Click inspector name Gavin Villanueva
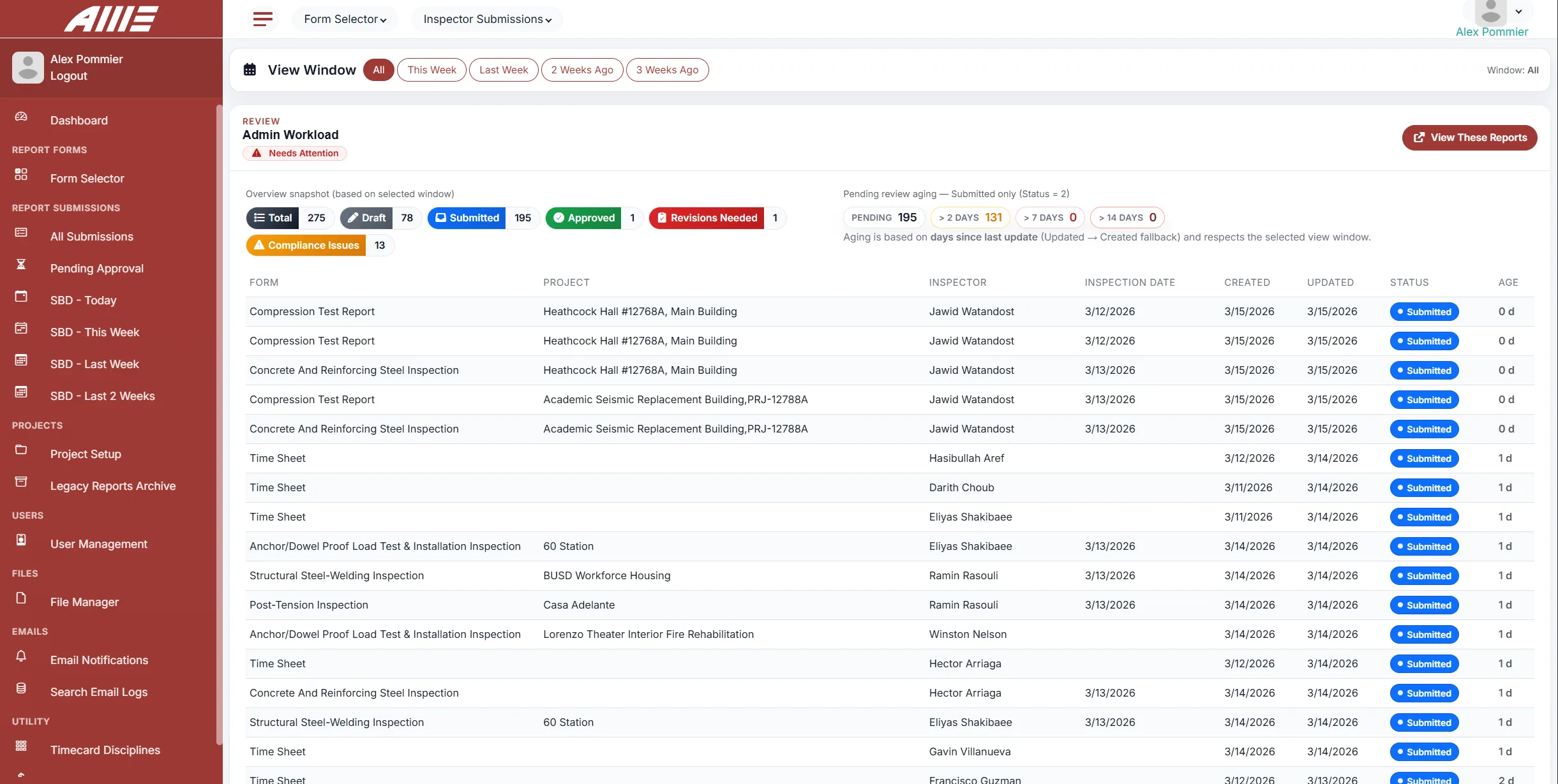 [970, 751]
